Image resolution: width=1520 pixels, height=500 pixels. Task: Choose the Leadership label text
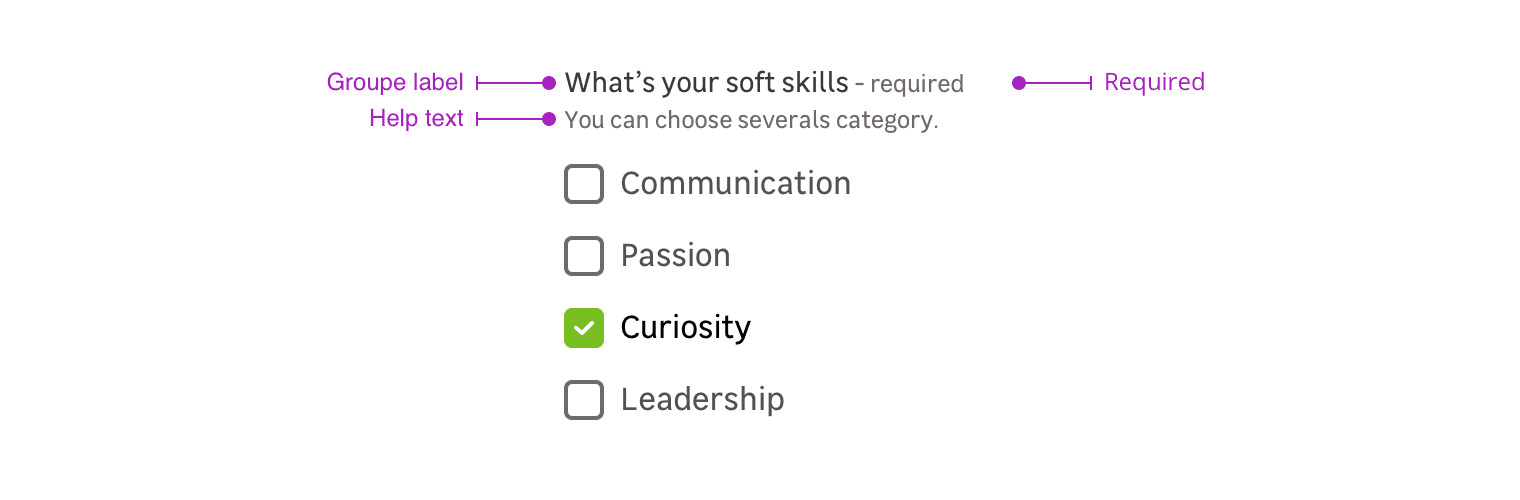702,400
